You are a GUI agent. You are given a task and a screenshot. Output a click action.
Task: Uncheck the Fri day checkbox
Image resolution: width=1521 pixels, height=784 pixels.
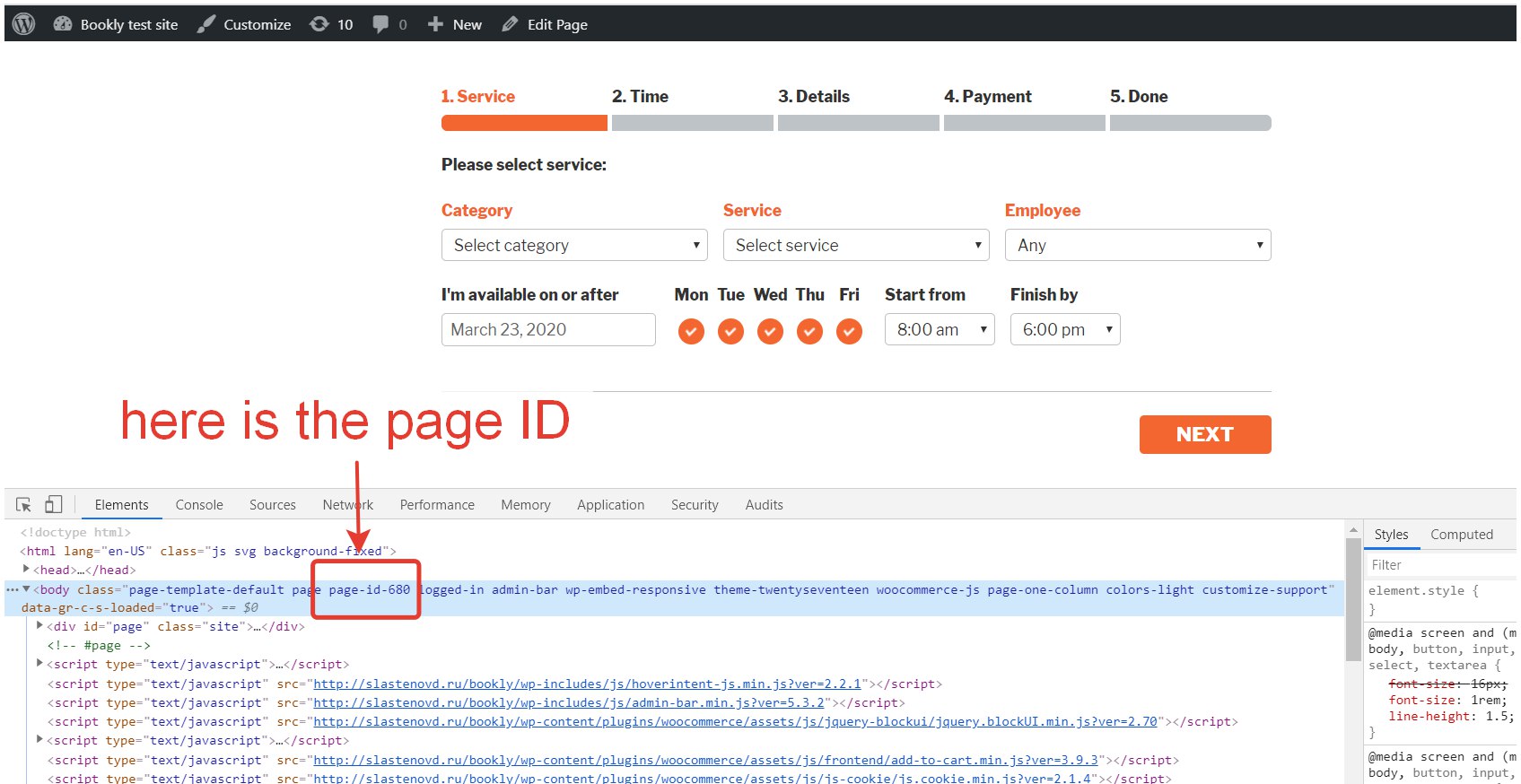click(849, 332)
